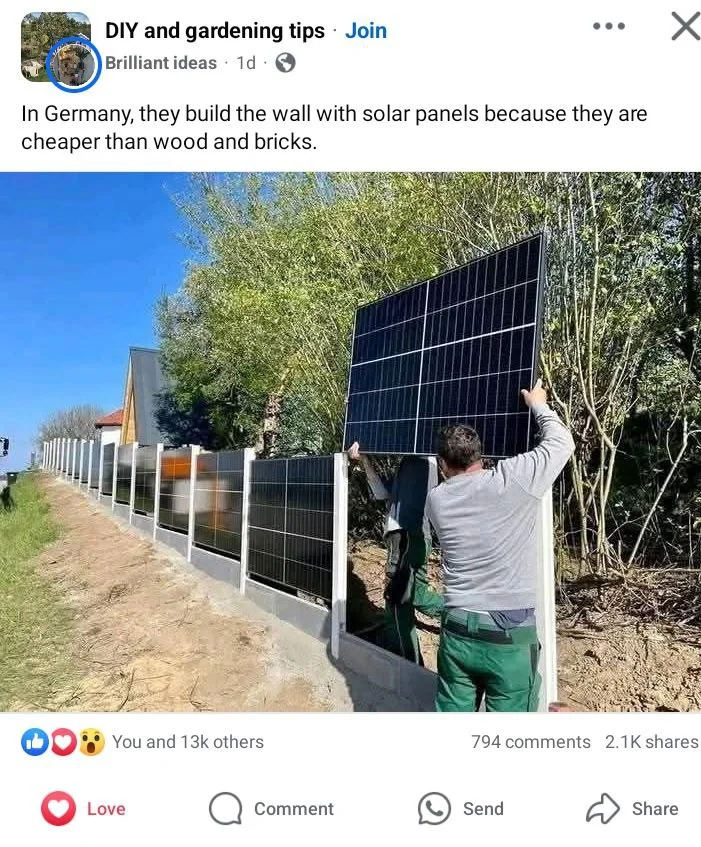Close the post with the X icon
Image resolution: width=701 pixels, height=847 pixels.
(686, 26)
